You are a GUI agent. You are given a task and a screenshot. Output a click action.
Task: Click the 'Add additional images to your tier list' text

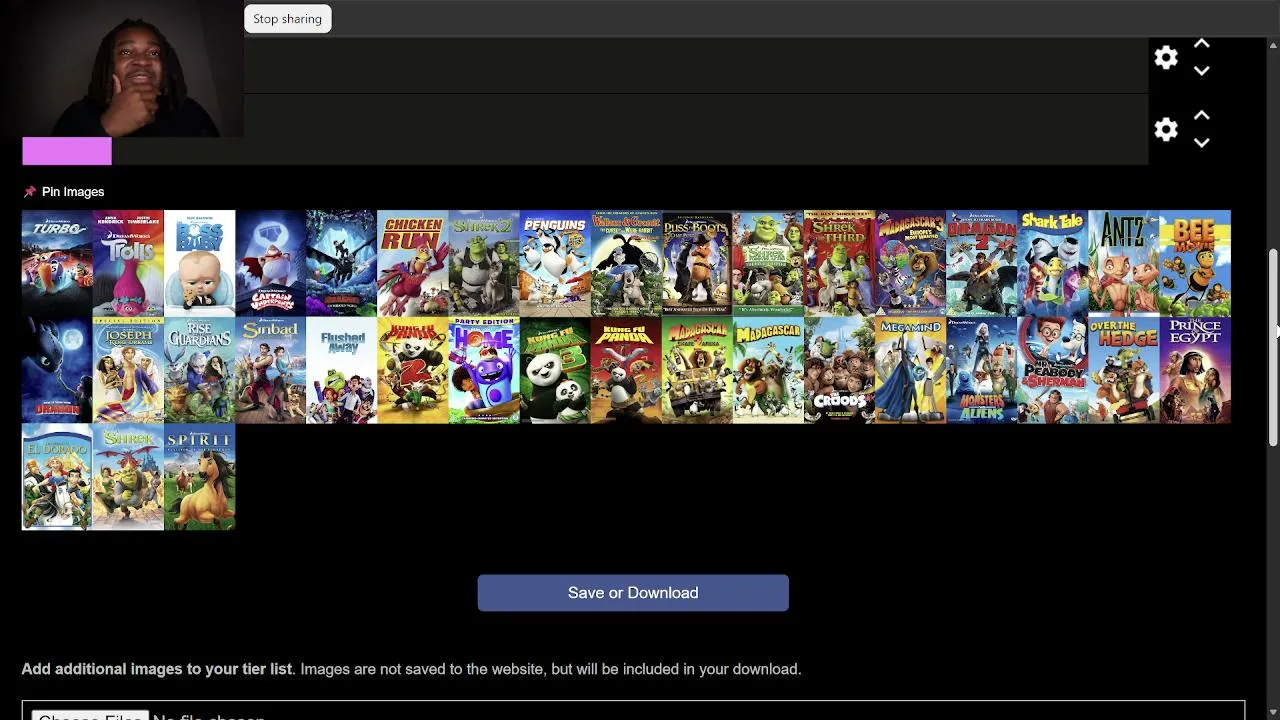coord(157,669)
